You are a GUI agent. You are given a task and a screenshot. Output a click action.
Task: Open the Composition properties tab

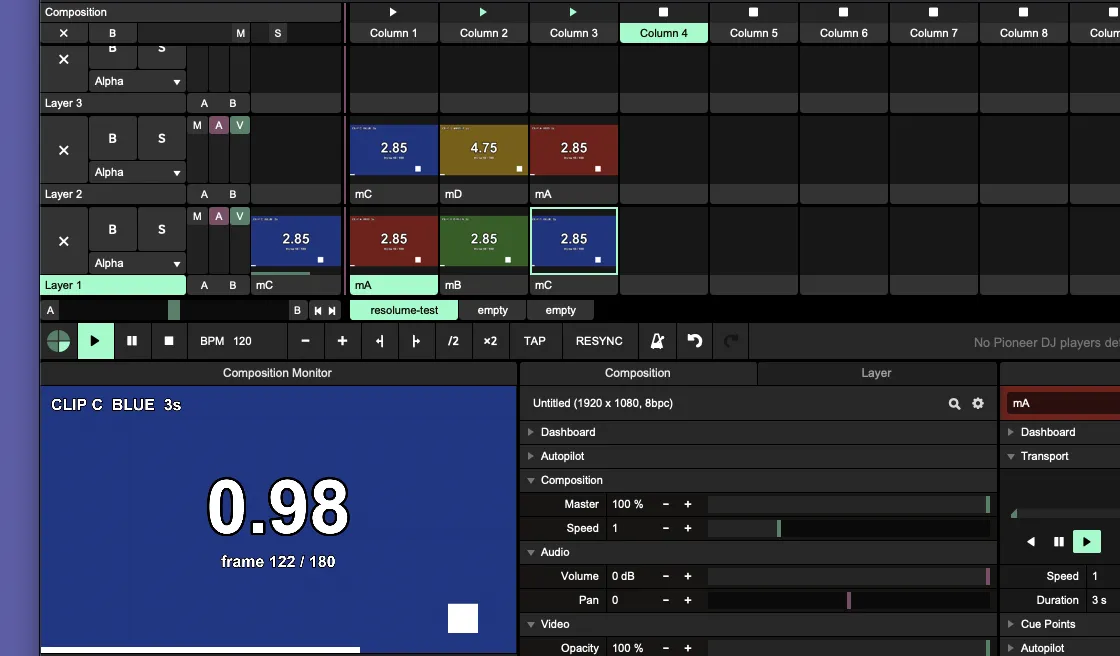coord(638,373)
